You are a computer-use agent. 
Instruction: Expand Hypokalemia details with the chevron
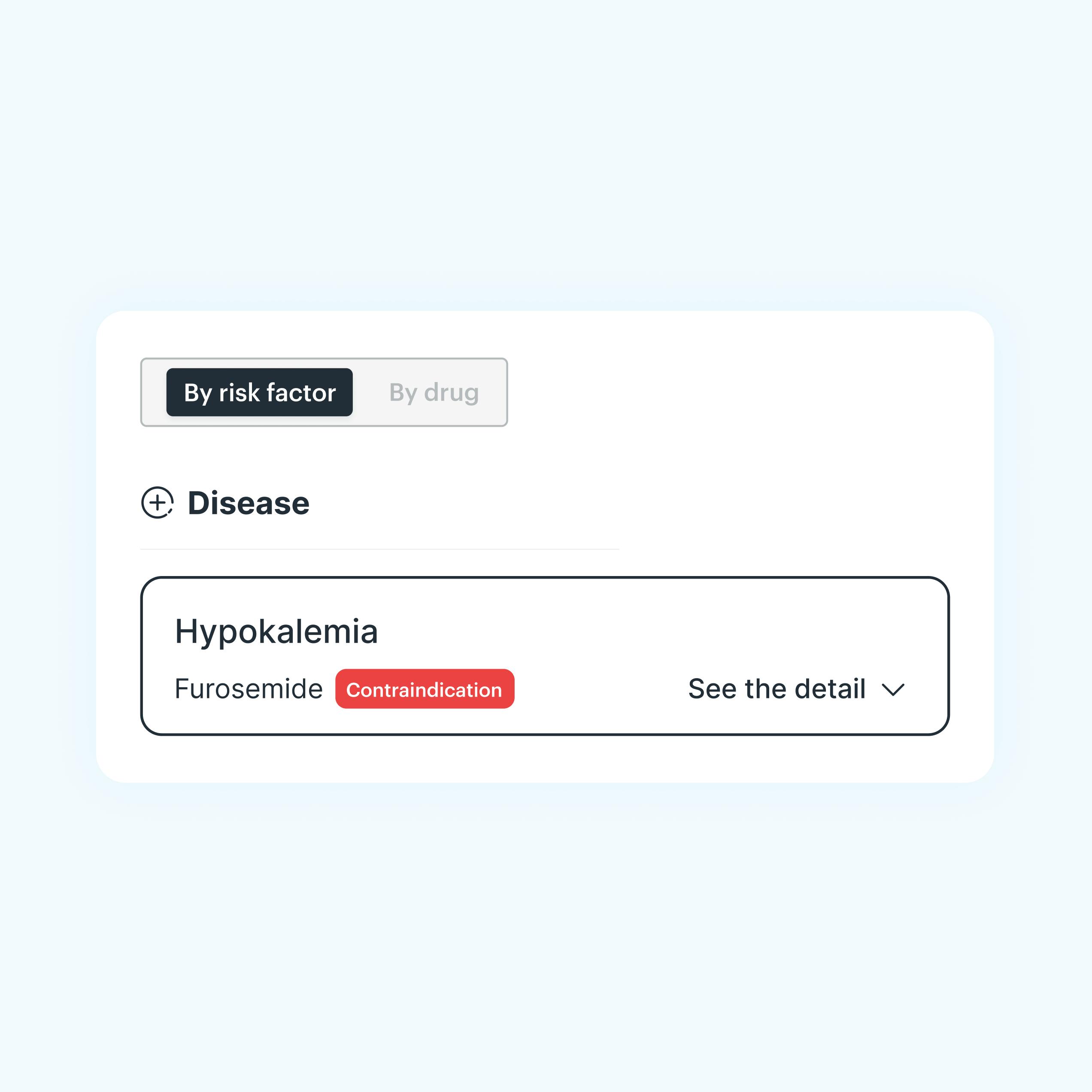tap(893, 689)
